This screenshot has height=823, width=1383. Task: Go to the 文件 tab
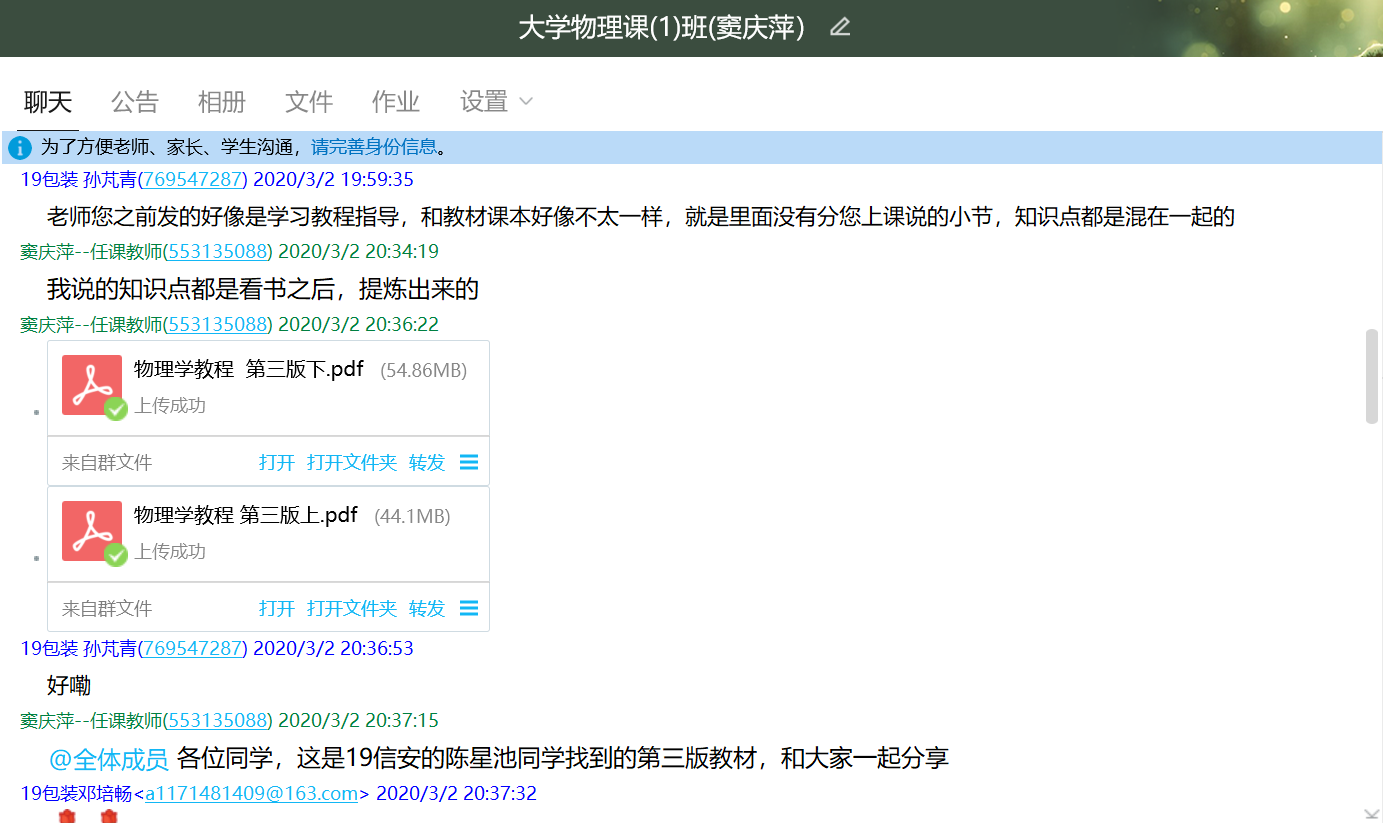(309, 102)
